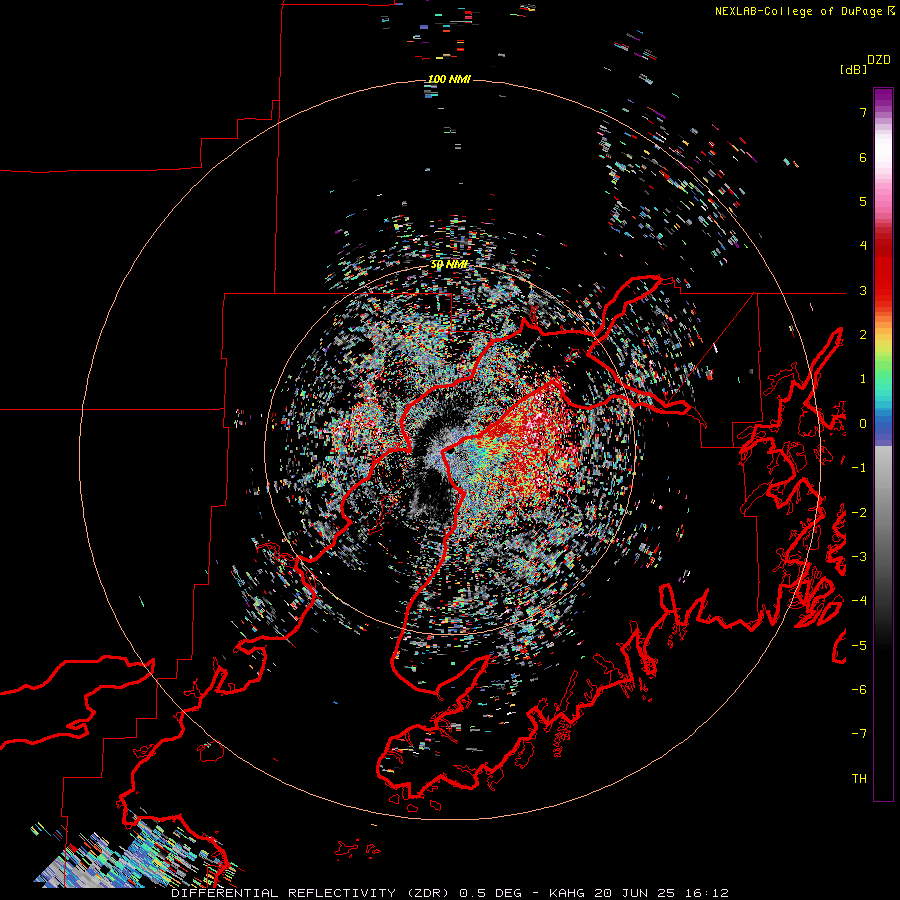Click the TH label on the legend
The image size is (900, 900).
click(859, 779)
